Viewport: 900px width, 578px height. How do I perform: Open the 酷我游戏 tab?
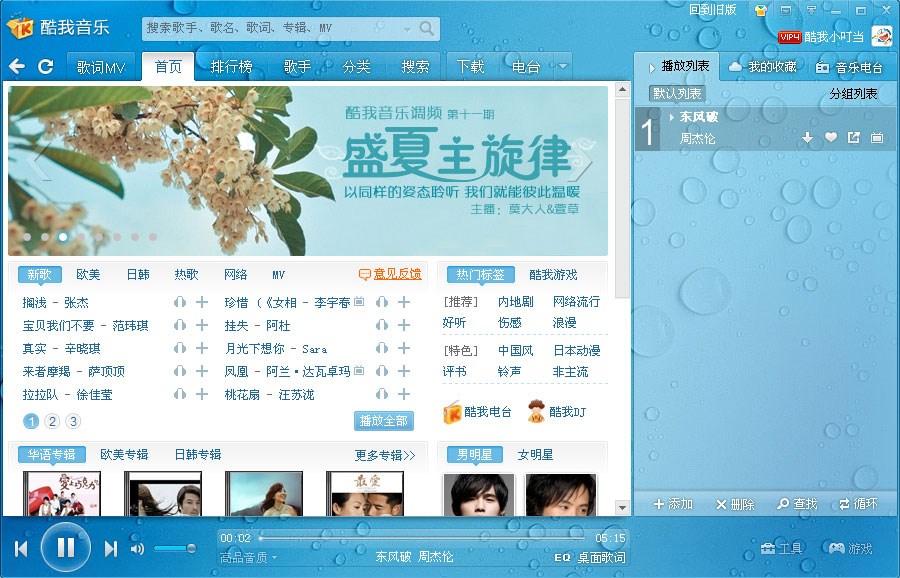(x=553, y=274)
